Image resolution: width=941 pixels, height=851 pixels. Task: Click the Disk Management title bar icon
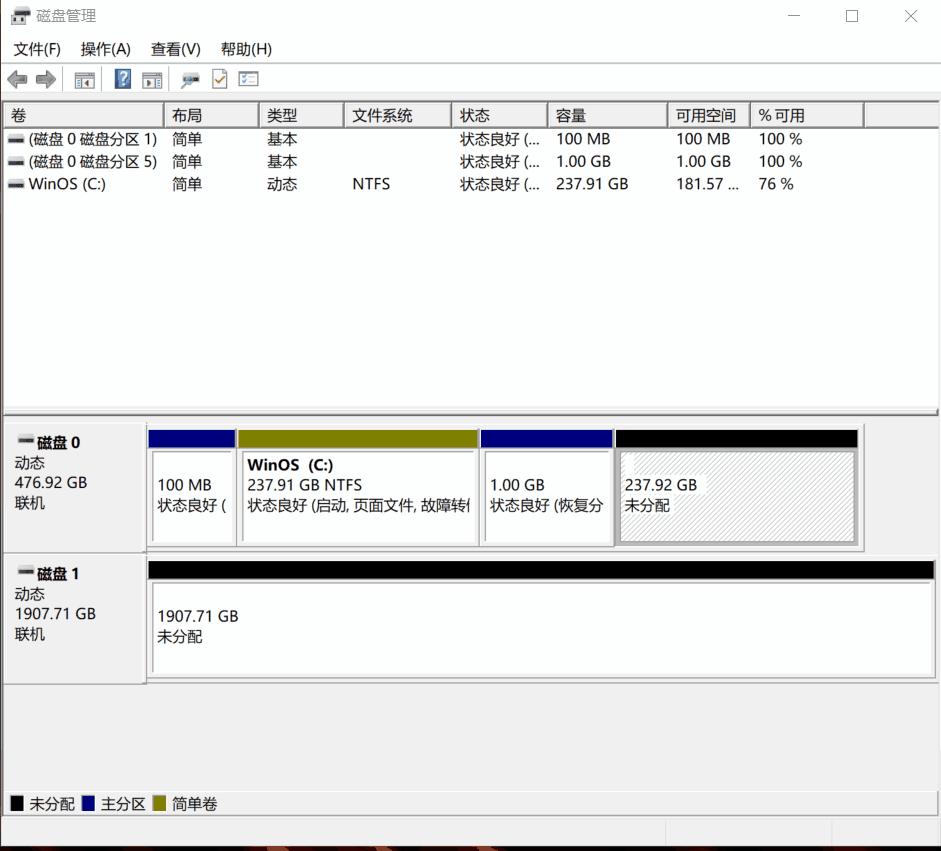20,16
